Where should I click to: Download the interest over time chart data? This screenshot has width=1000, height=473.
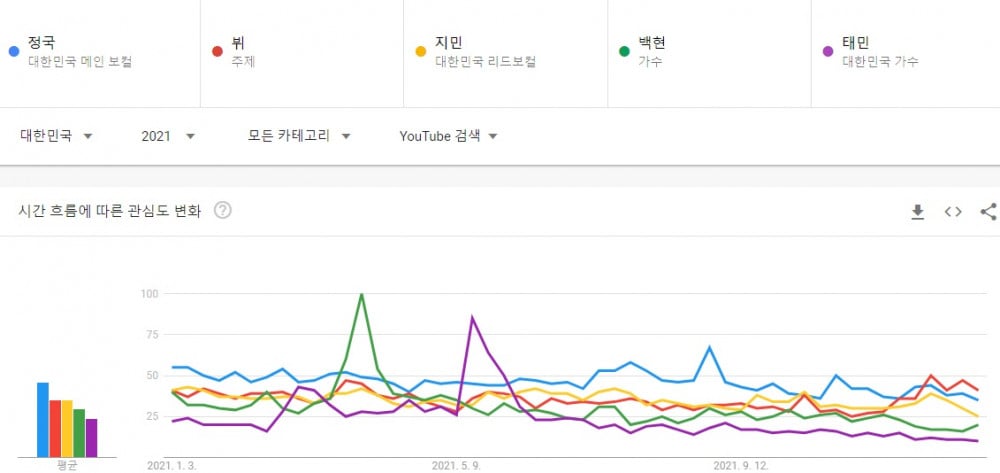pos(918,212)
